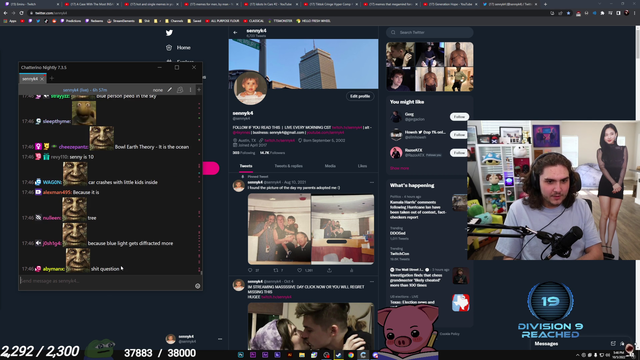The image size is (640, 360).
Task: Open the ALL PURPOSE FLOUR bookmark folder
Action: tap(222, 21)
